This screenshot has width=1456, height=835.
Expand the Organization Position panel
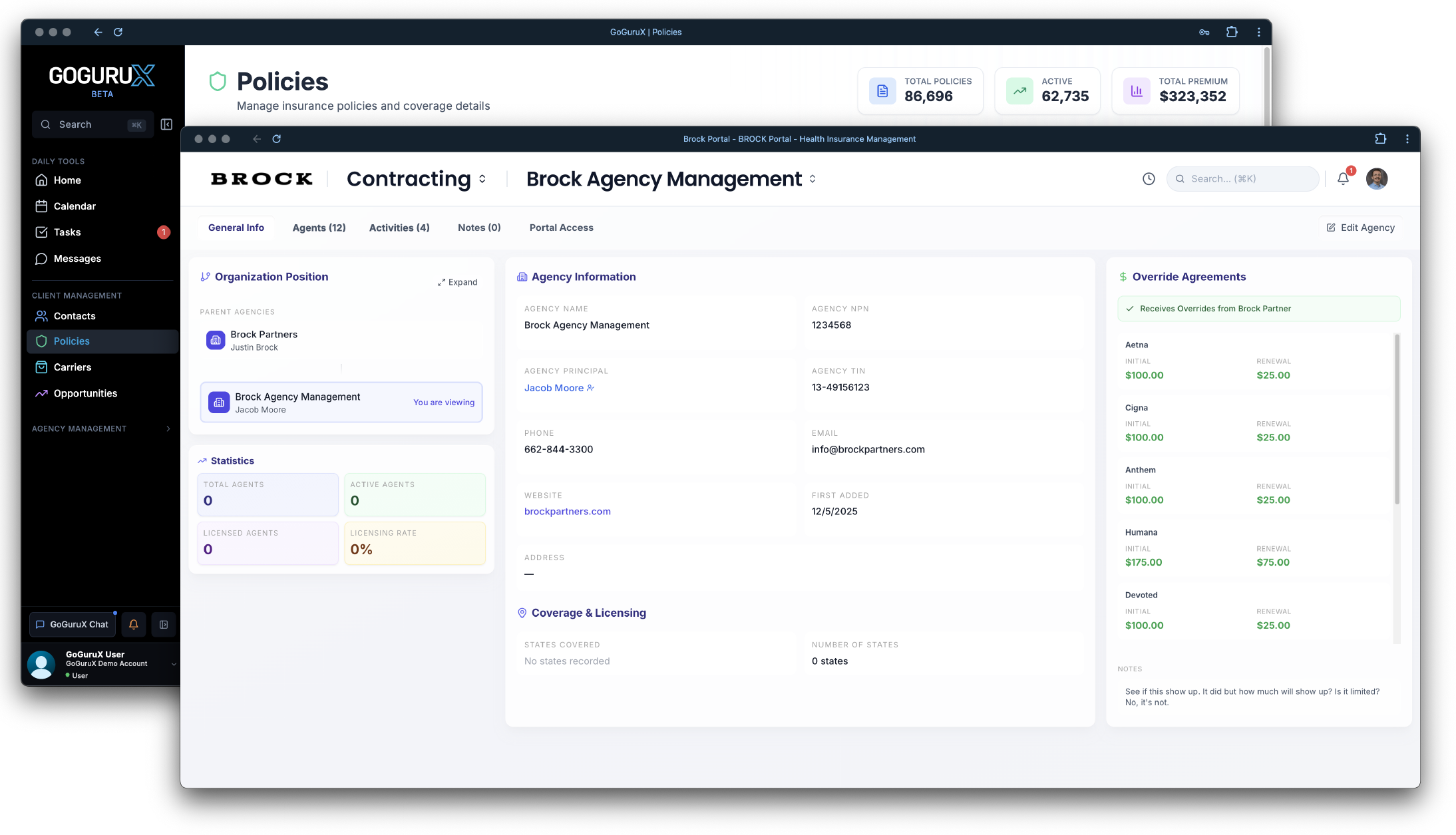pyautogui.click(x=458, y=282)
